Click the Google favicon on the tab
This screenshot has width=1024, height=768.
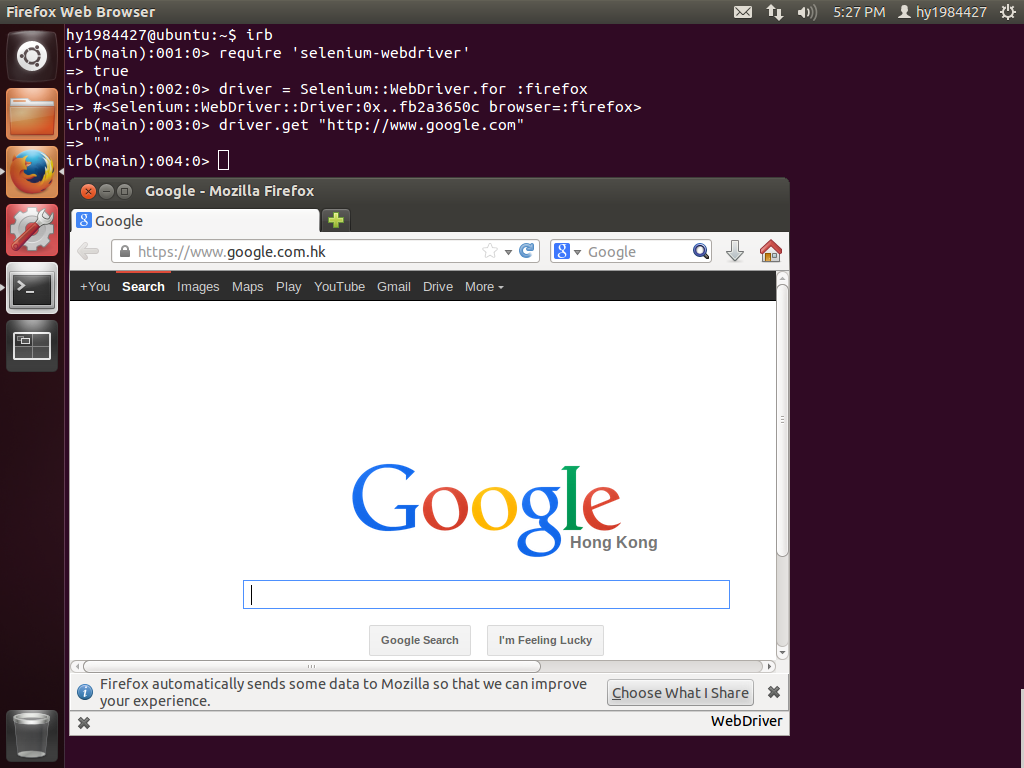tap(84, 220)
